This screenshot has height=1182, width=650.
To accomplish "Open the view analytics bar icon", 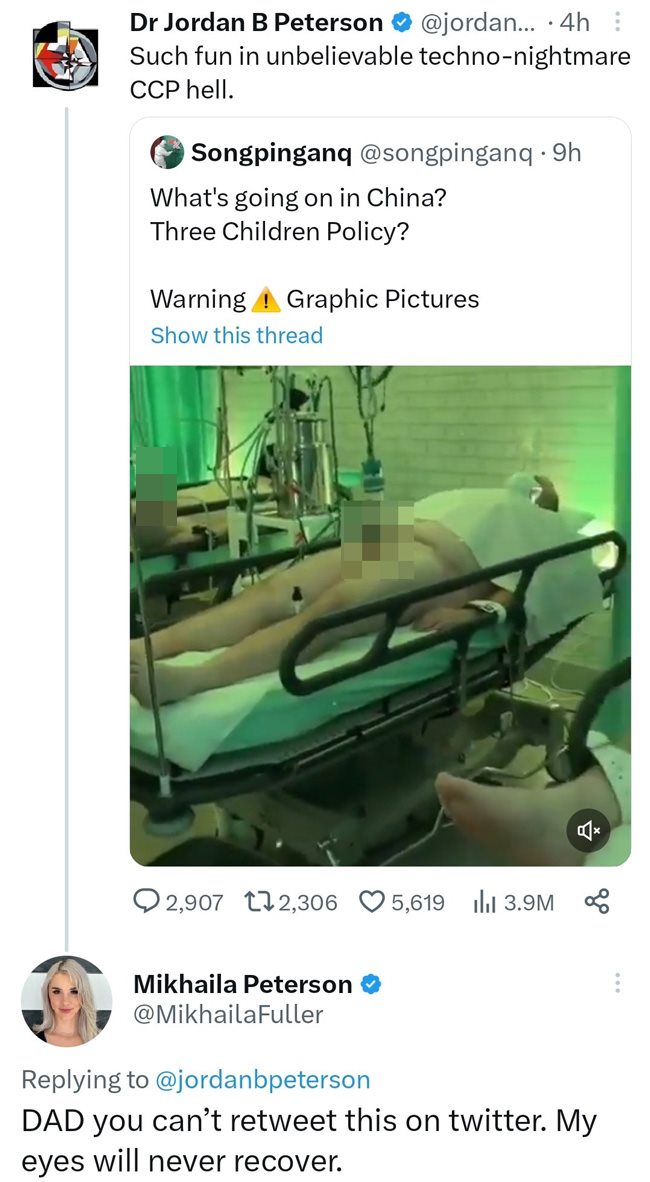I will pyautogui.click(x=483, y=902).
